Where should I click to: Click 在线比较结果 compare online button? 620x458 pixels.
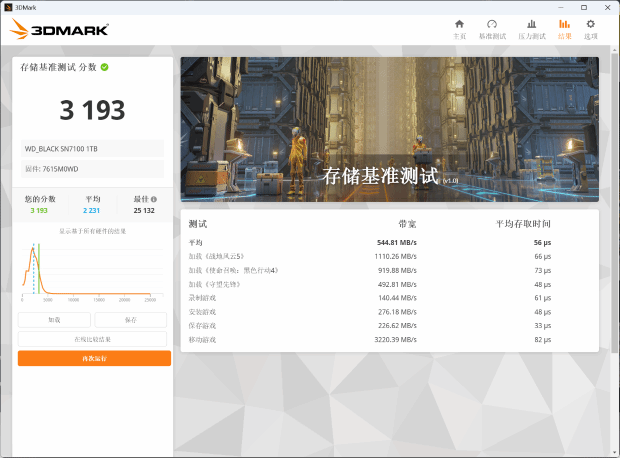[x=92, y=339]
